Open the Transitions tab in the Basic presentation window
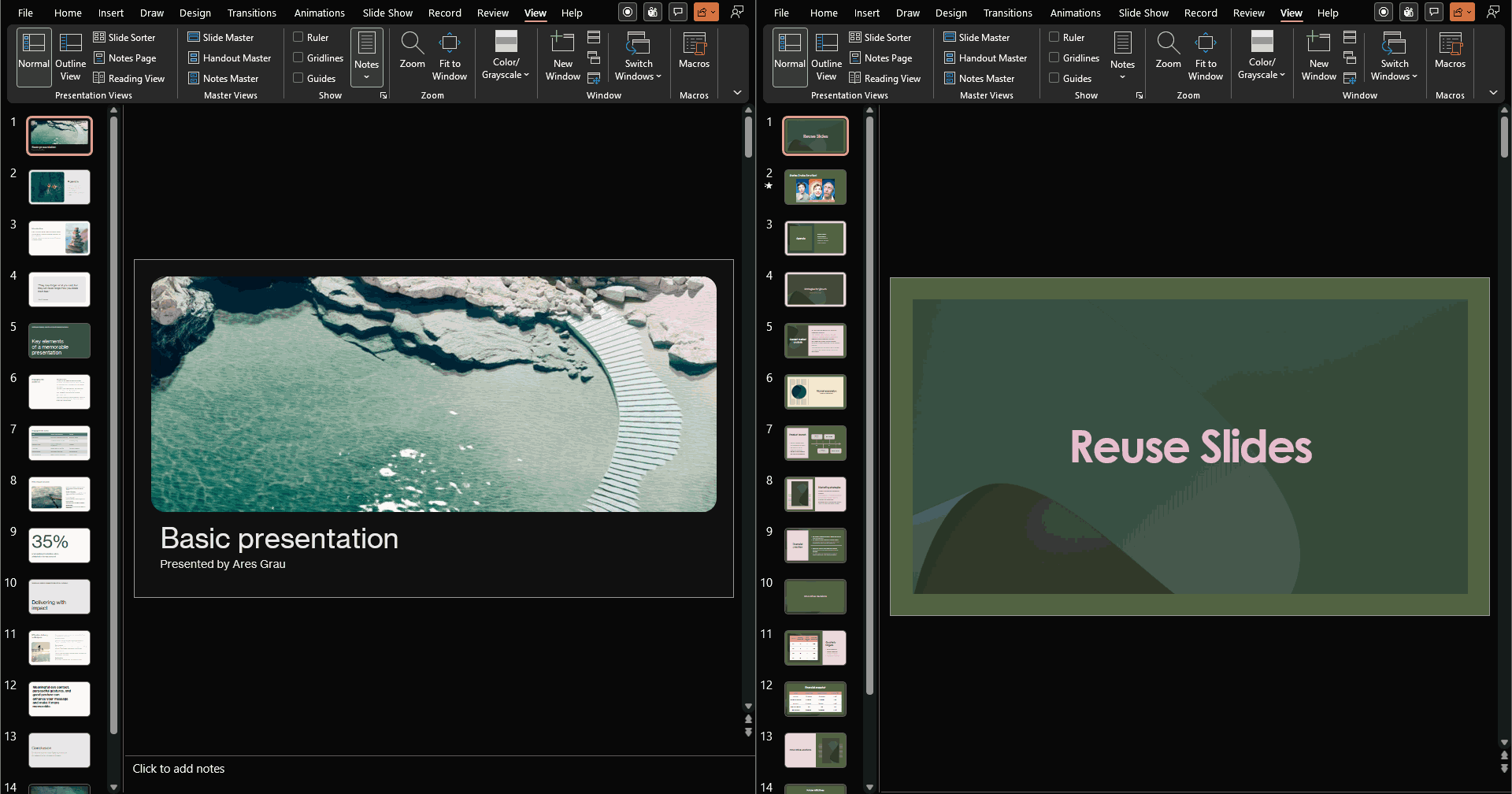 click(251, 13)
